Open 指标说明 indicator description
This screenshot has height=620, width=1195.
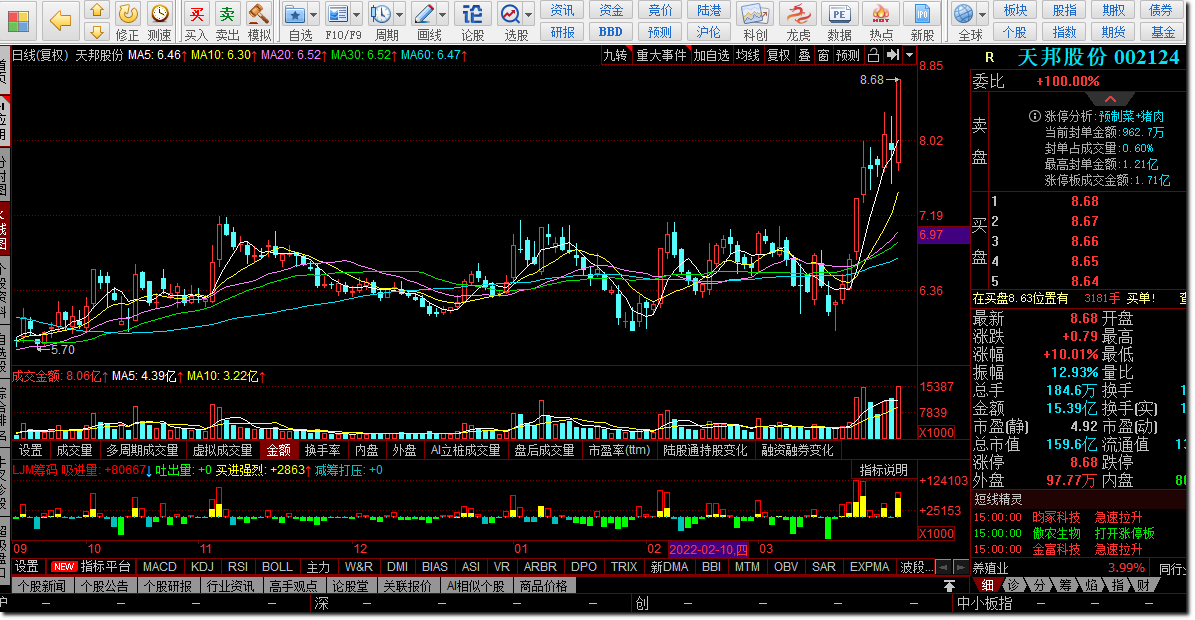[883, 470]
